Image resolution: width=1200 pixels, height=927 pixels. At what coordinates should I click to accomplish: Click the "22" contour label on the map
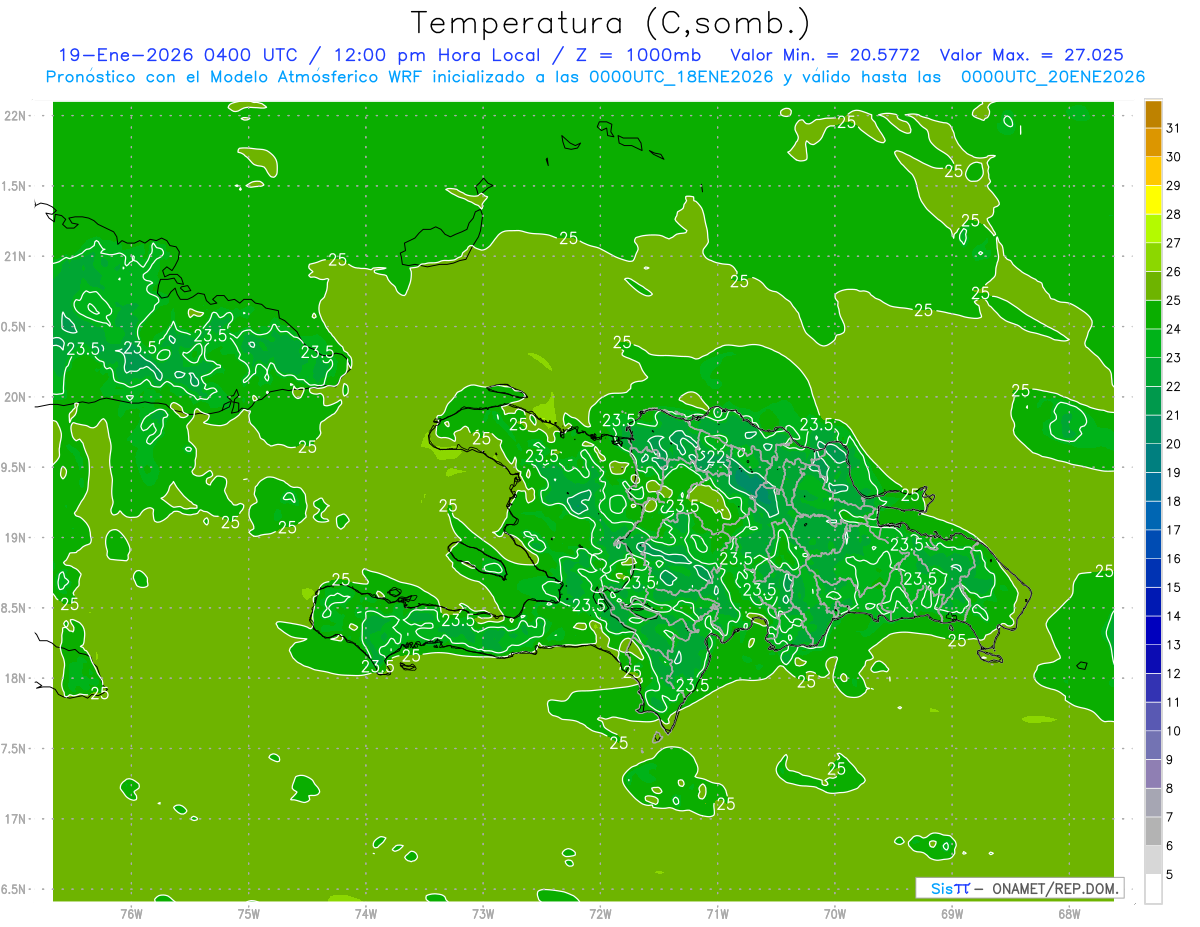(x=716, y=457)
